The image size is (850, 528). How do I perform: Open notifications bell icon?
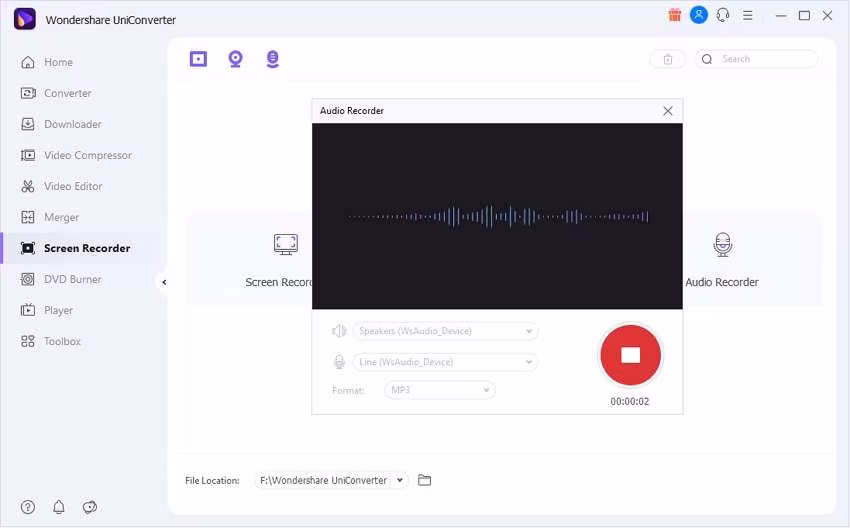tap(59, 507)
